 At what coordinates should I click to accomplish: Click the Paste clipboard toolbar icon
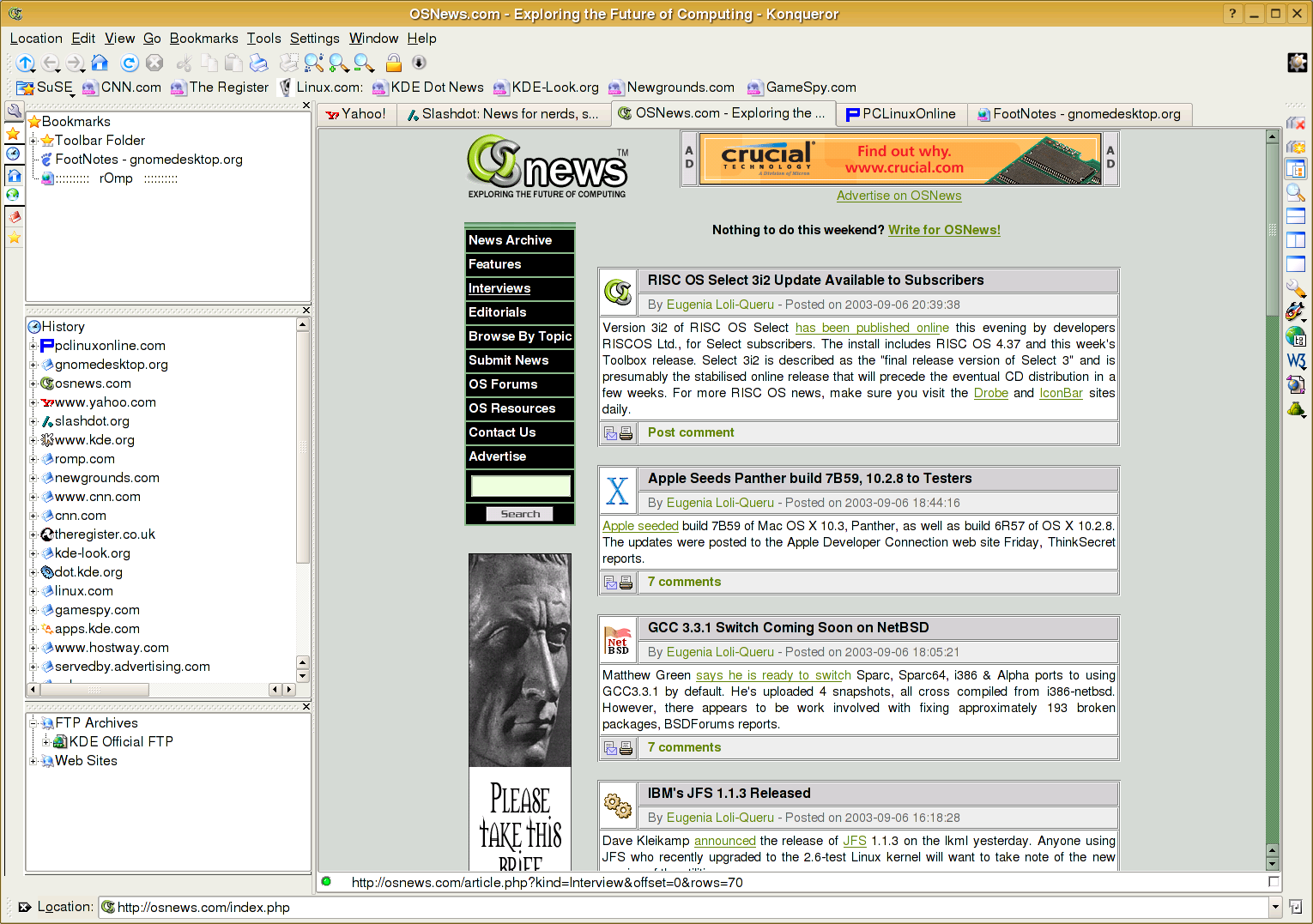(x=233, y=63)
